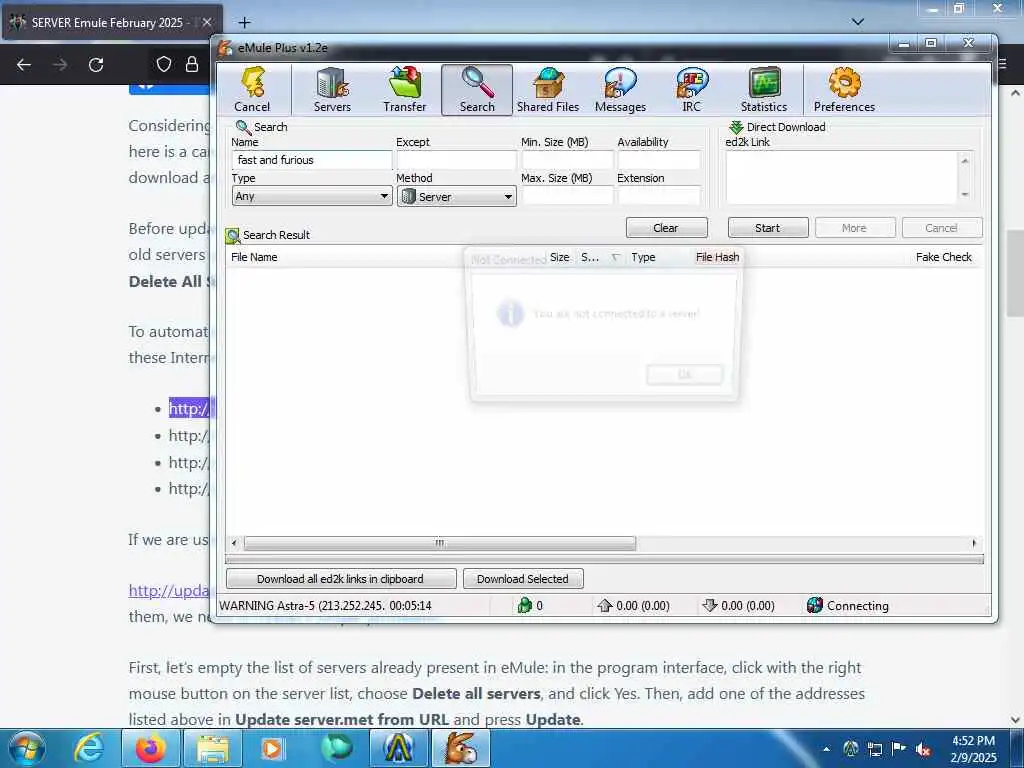
Task: Click the Download Selected button
Action: pos(522,579)
